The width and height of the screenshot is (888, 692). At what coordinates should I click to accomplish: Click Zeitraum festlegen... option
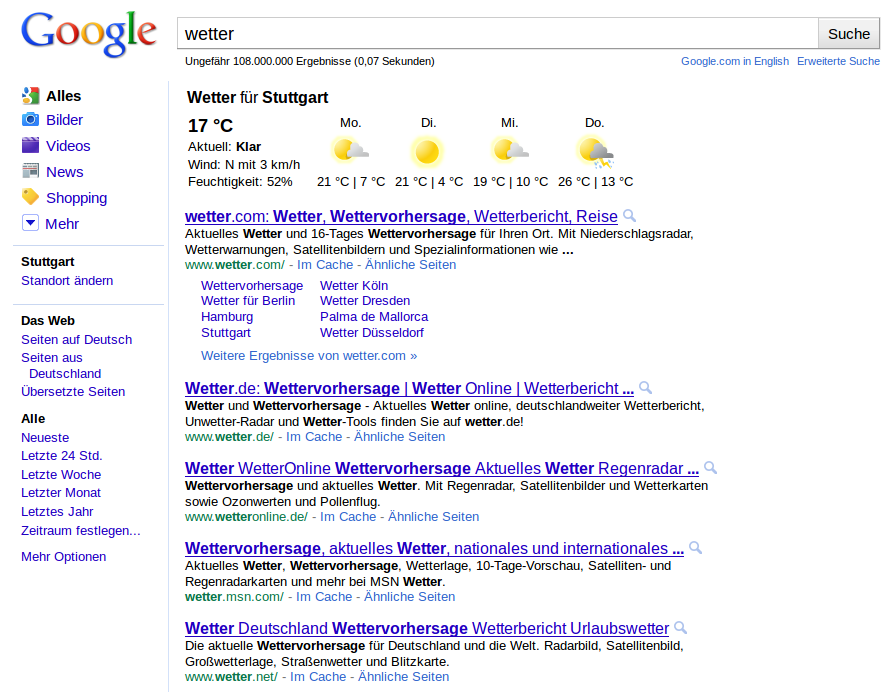click(80, 530)
